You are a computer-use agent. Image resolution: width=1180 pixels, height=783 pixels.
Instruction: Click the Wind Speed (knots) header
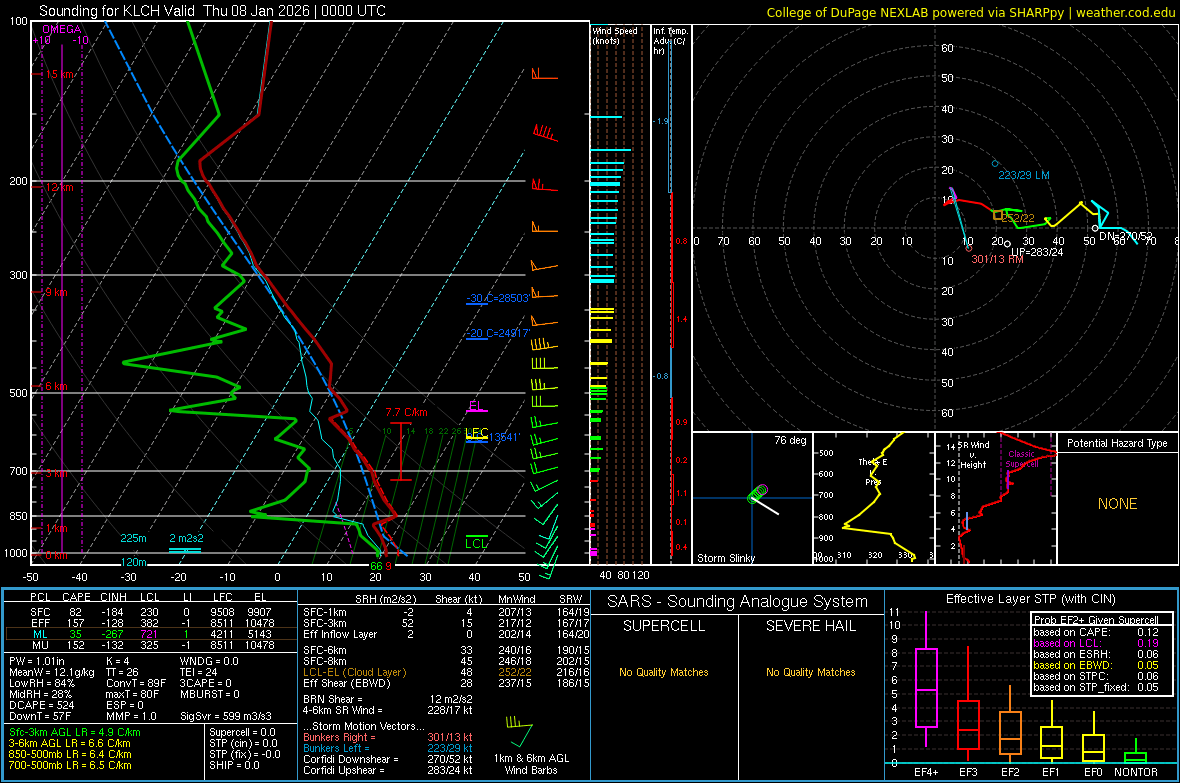pyautogui.click(x=615, y=35)
